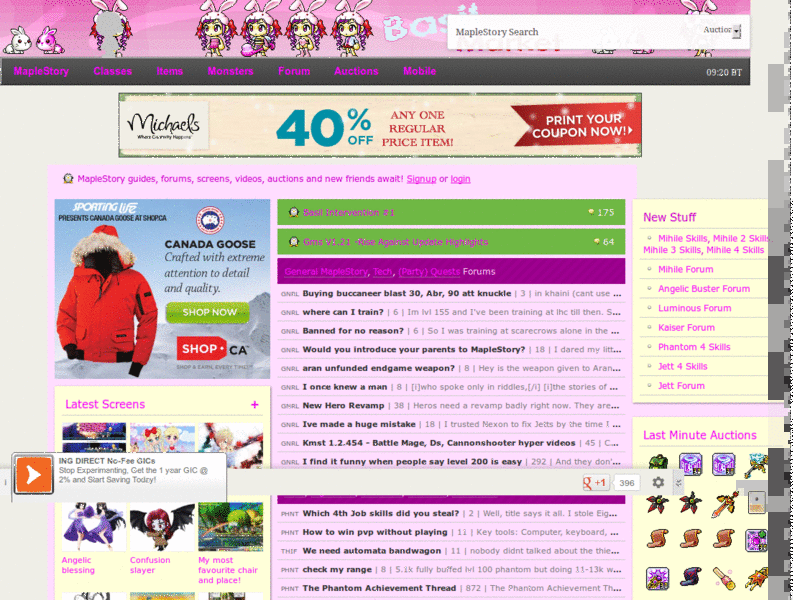Open the Angelic Buster Forum link
800x600 pixels.
pos(704,289)
